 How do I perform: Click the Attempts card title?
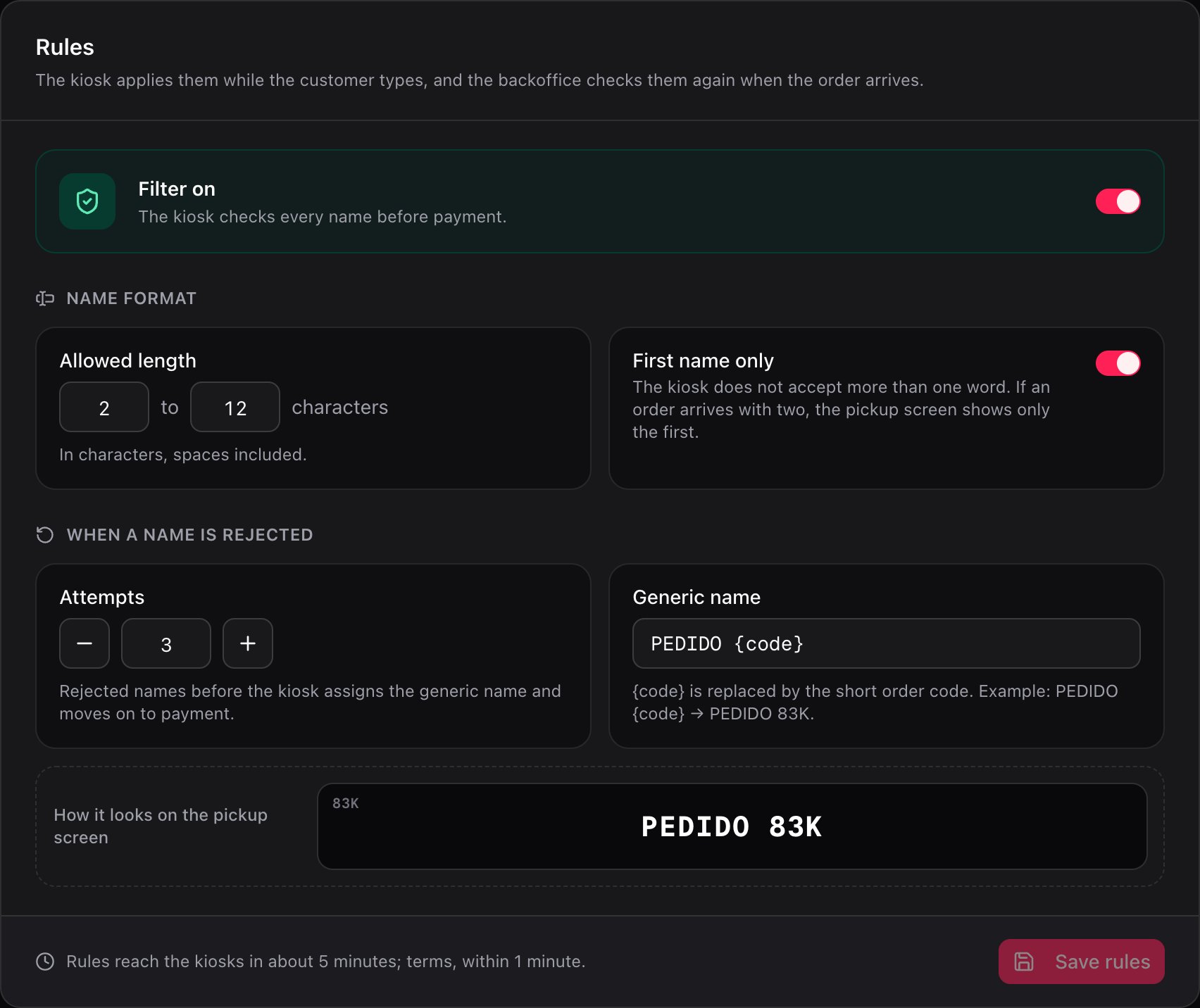pos(102,597)
